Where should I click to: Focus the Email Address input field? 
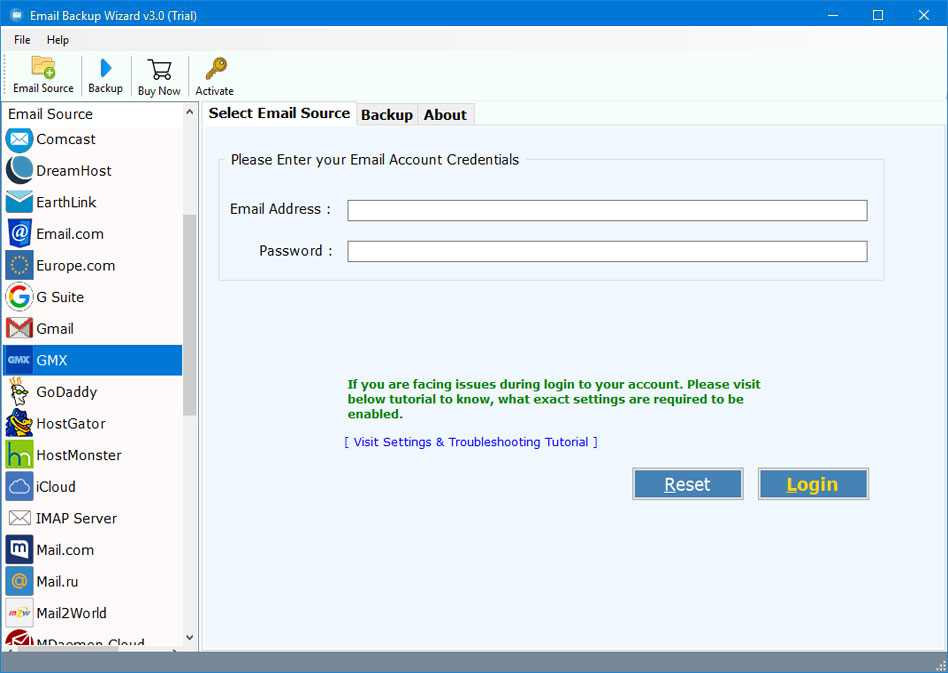point(607,210)
